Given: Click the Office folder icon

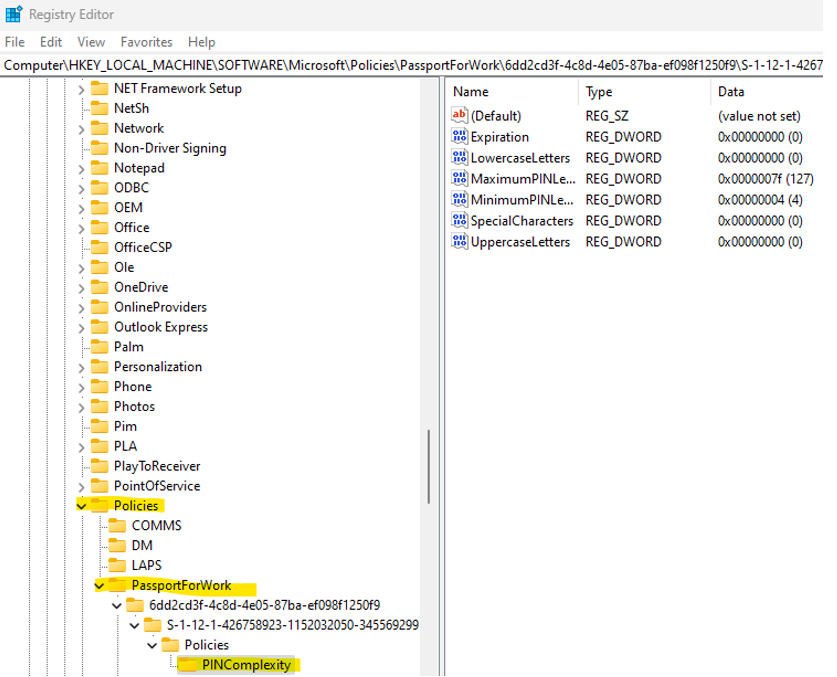Looking at the screenshot, I should pyautogui.click(x=99, y=227).
